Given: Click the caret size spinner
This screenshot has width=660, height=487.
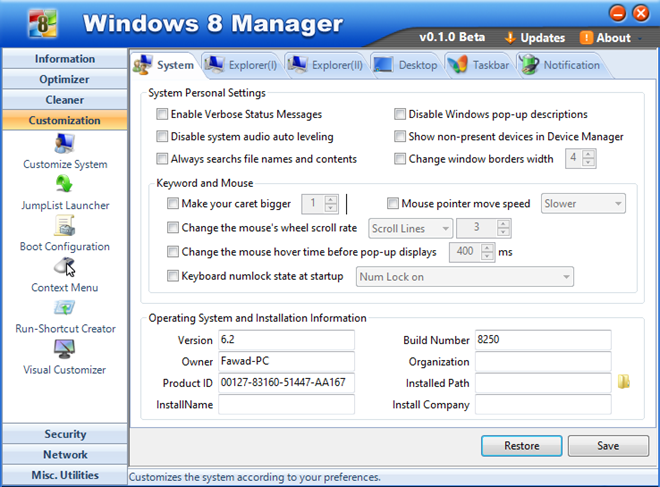Looking at the screenshot, I should pos(320,204).
